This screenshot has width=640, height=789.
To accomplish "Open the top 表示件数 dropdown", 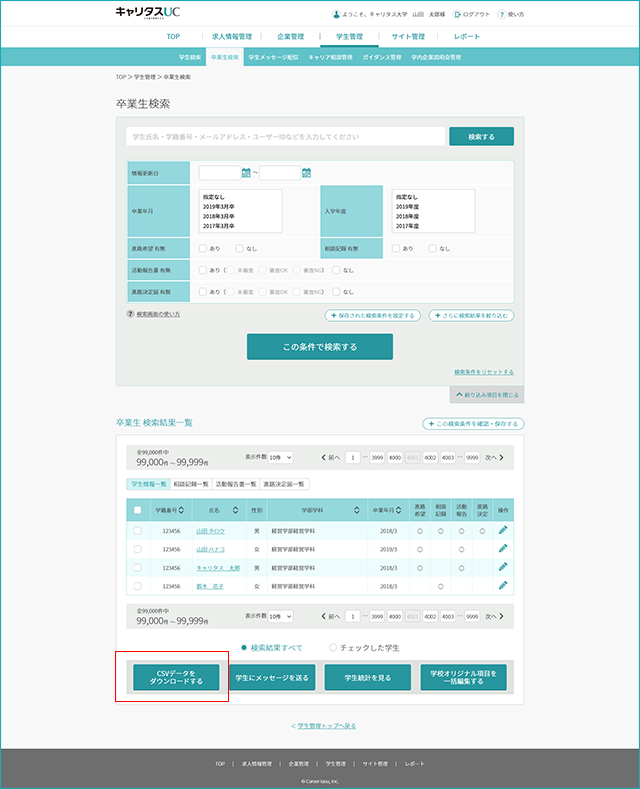I will tap(280, 457).
